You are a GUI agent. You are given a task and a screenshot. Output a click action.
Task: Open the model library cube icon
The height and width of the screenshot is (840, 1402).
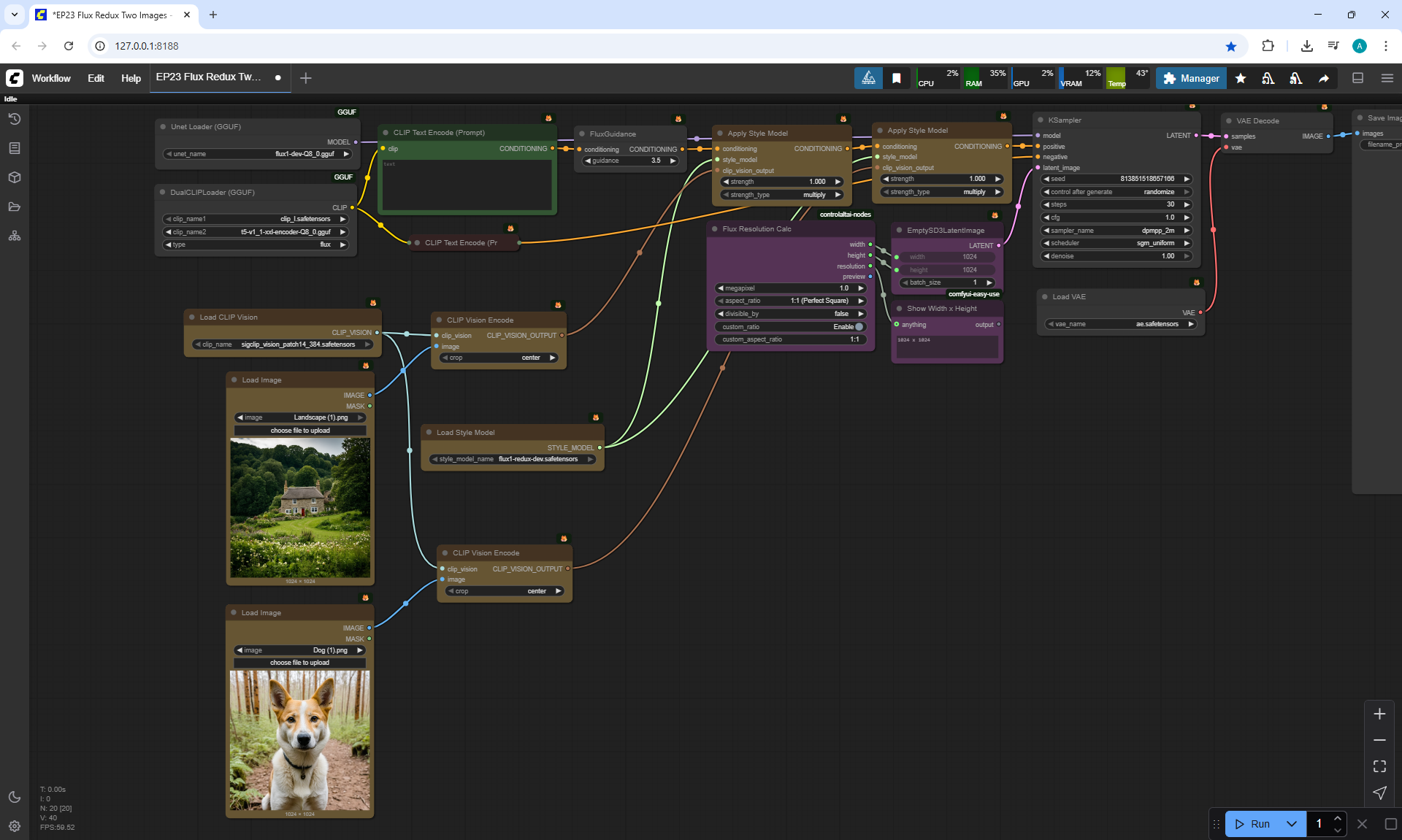coord(15,177)
